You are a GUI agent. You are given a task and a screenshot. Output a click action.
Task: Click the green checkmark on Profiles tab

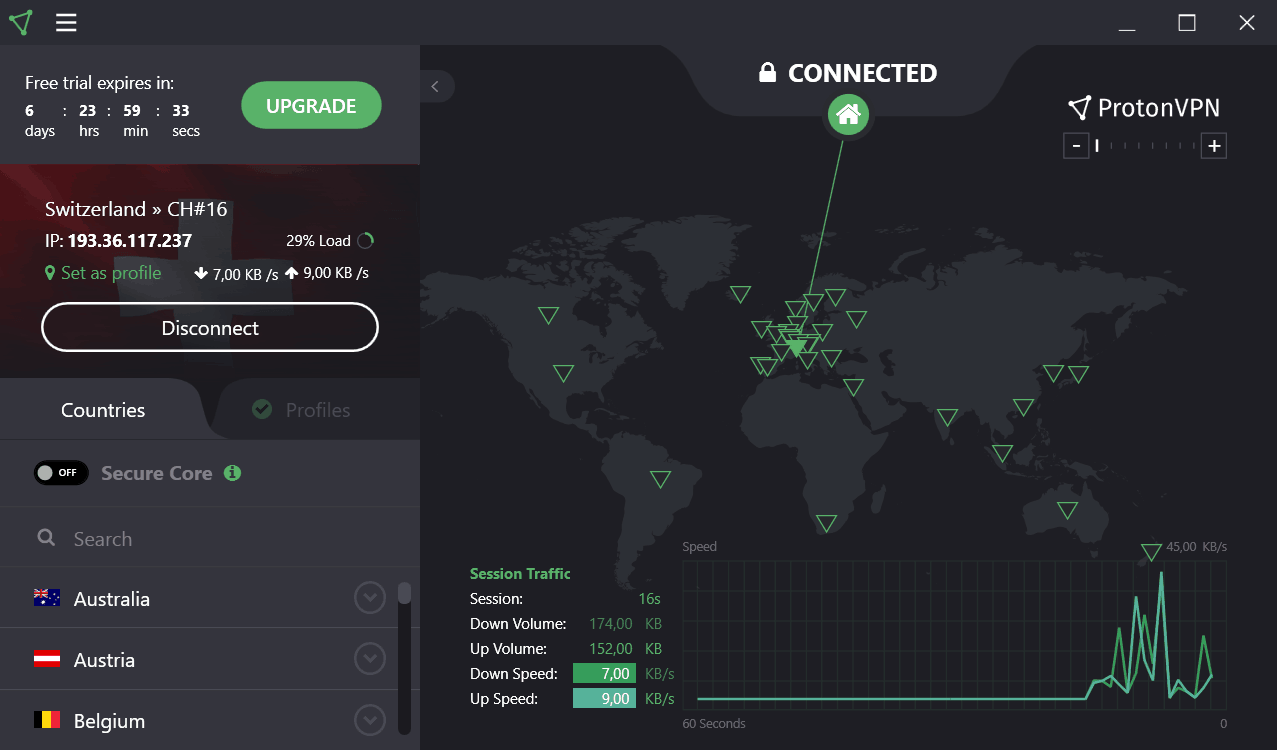262,409
